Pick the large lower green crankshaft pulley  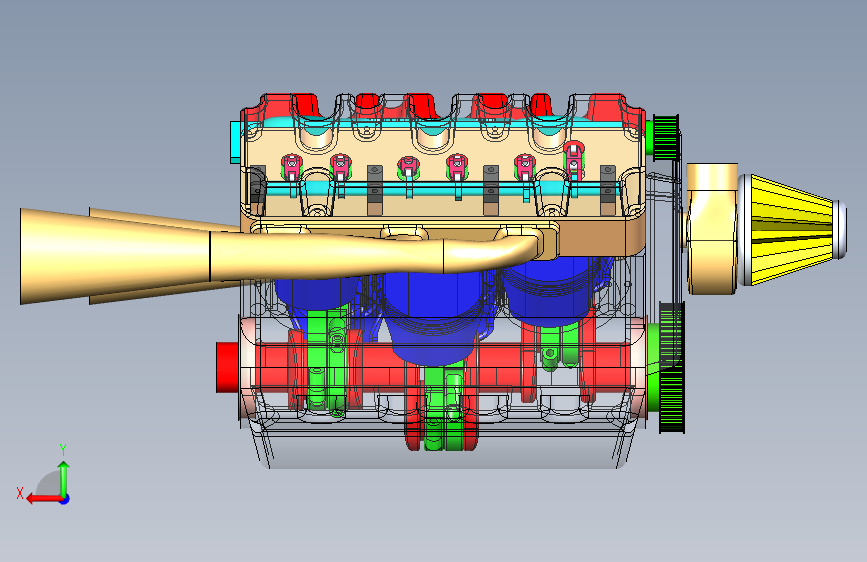tap(672, 367)
